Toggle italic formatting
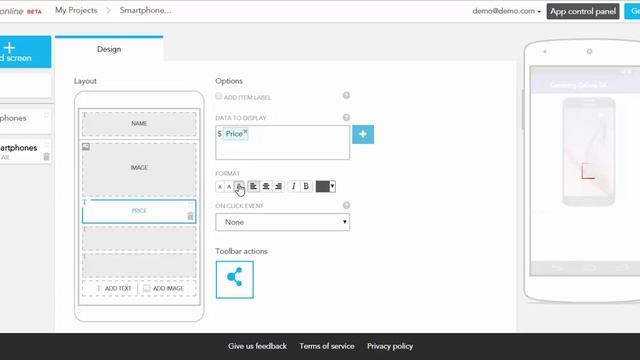Viewport: 640px width, 360px height. pyautogui.click(x=293, y=187)
